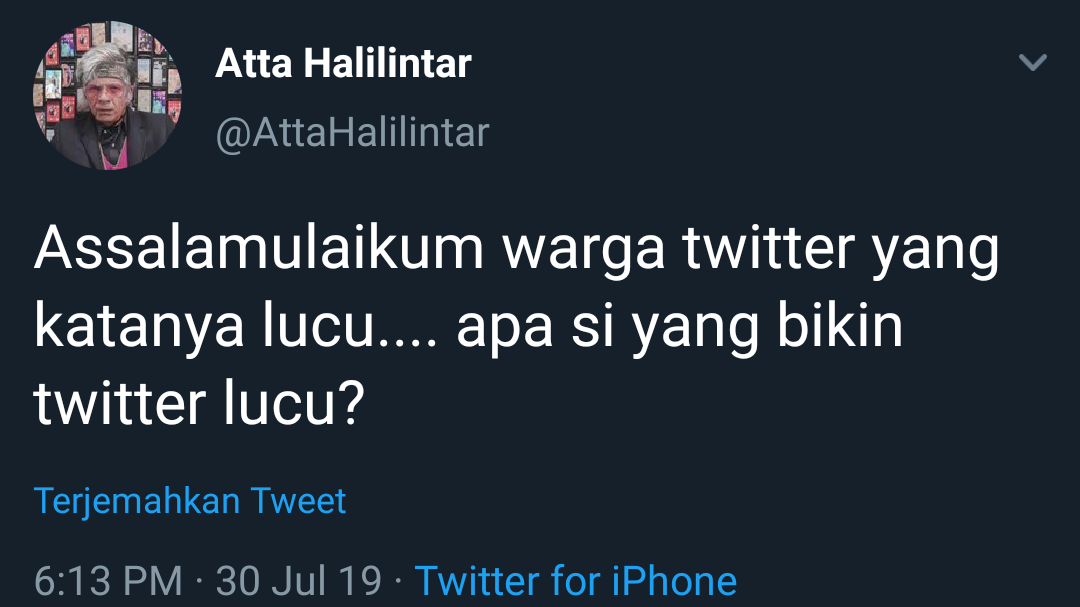Viewport: 1080px width, 607px height.
Task: Show tweet actions using the caret icon
Action: tap(1032, 64)
